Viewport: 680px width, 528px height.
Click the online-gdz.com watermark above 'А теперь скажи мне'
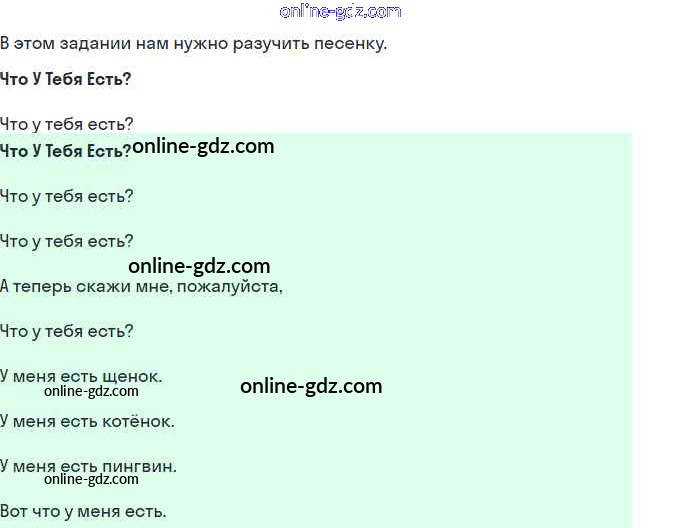tap(199, 266)
